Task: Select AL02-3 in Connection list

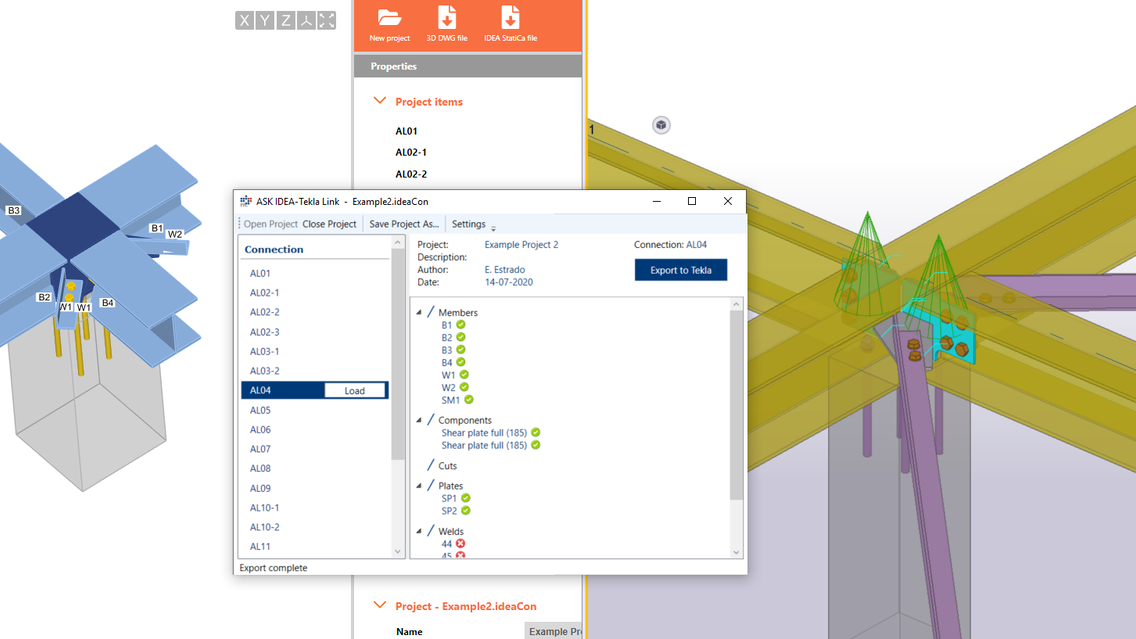Action: [x=264, y=332]
